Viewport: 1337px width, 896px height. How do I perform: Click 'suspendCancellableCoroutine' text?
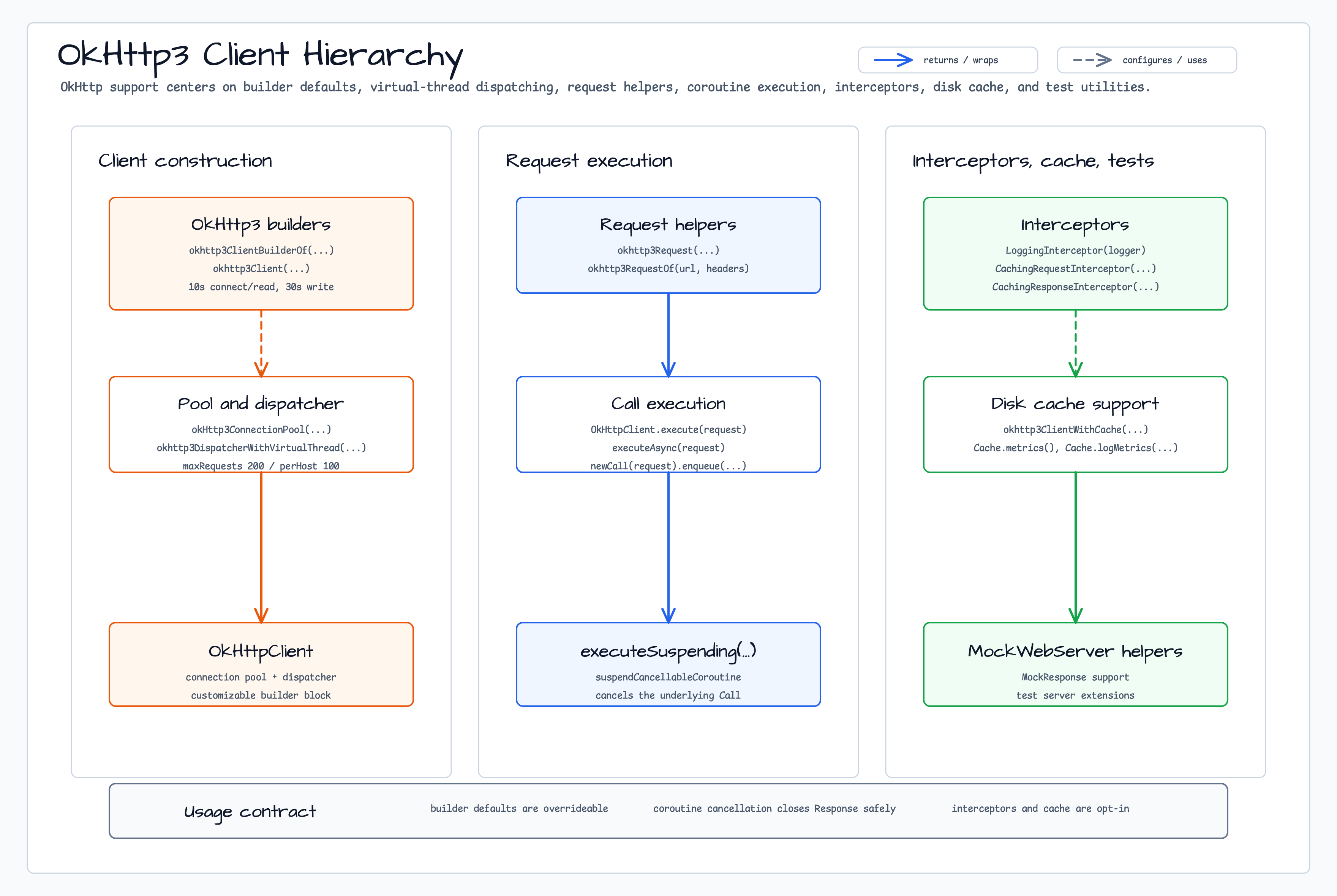[x=668, y=677]
